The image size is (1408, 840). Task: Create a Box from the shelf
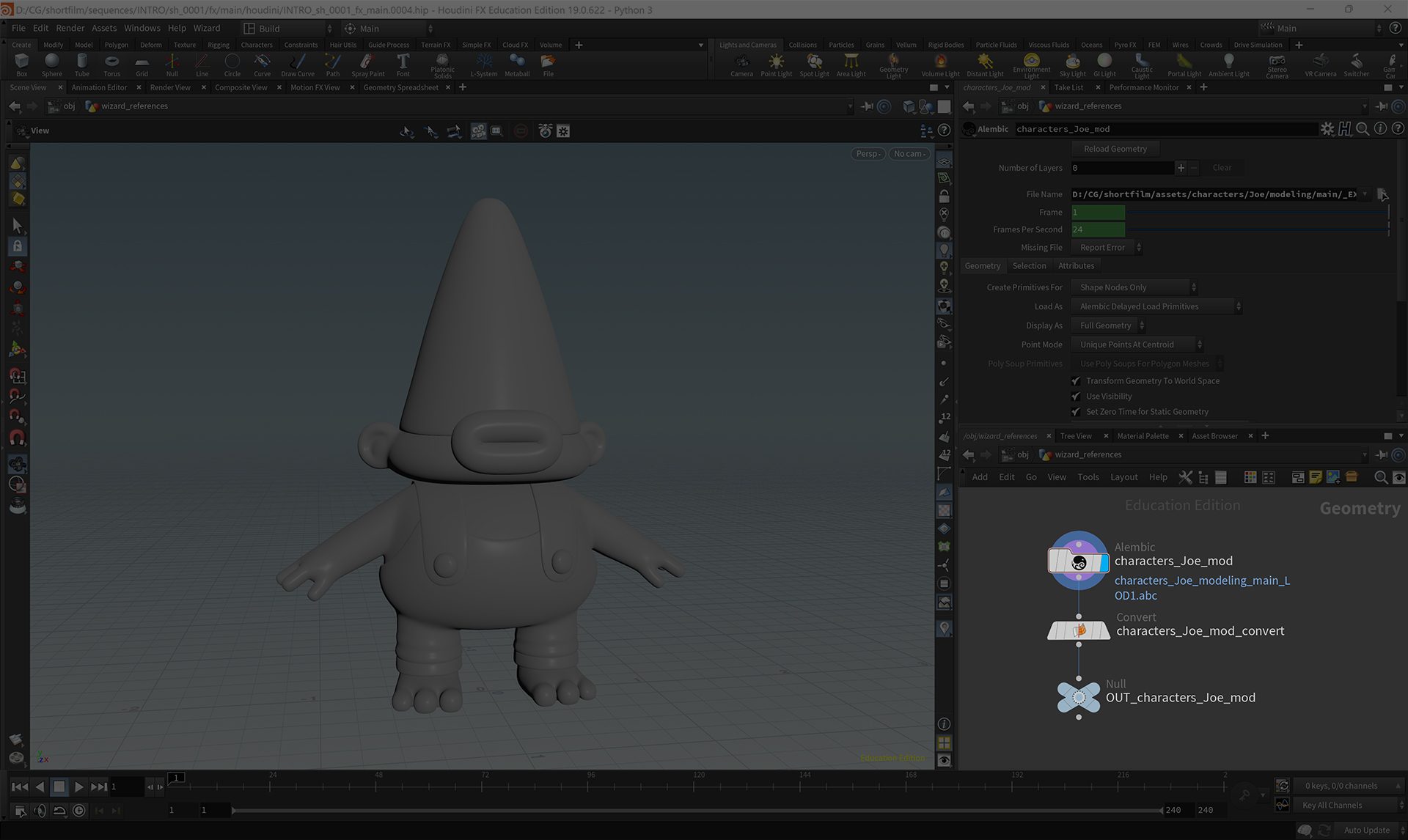tap(22, 65)
